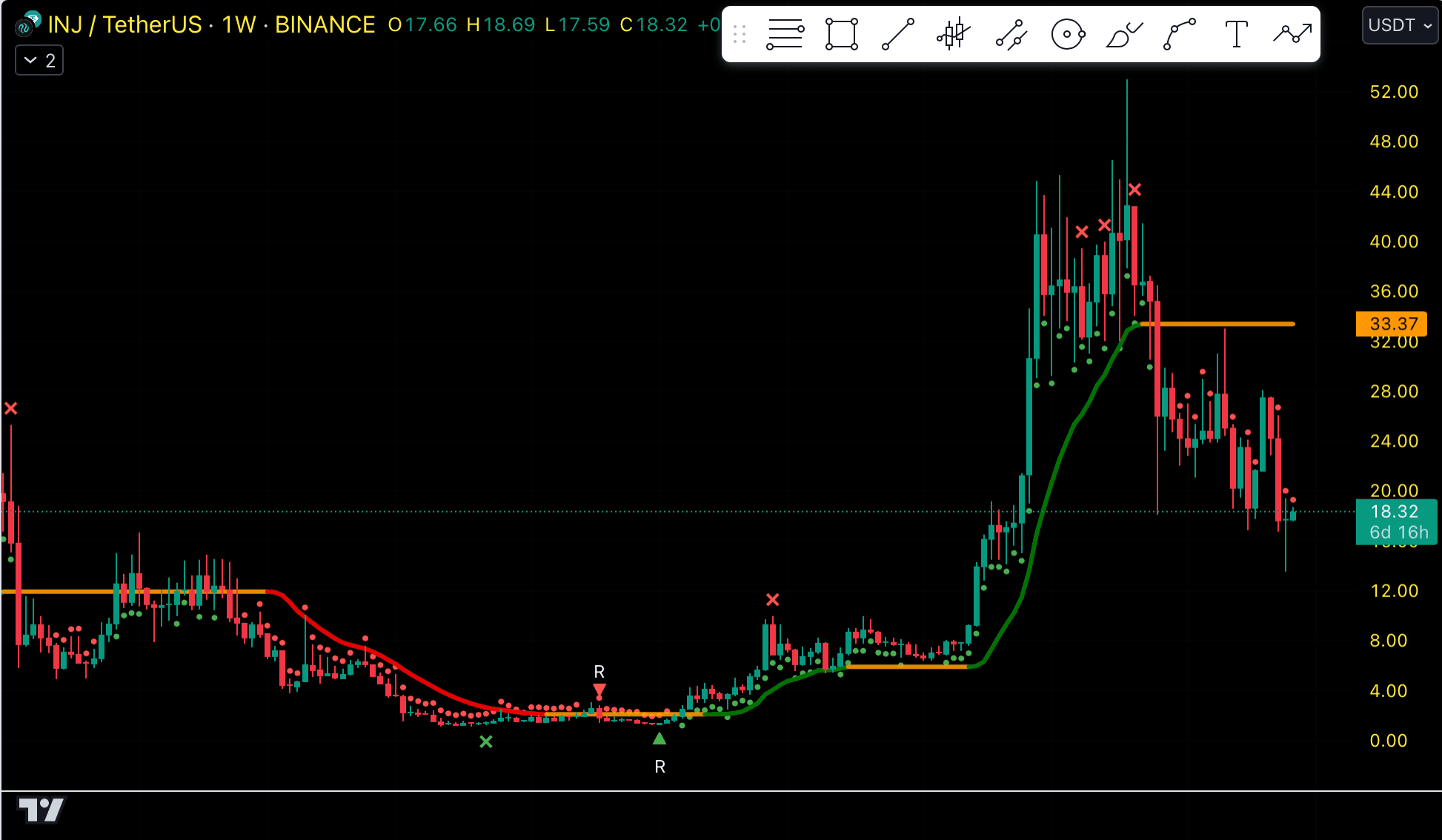The image size is (1442, 840).
Task: Click the 12.00 price axis label
Action: click(1394, 590)
